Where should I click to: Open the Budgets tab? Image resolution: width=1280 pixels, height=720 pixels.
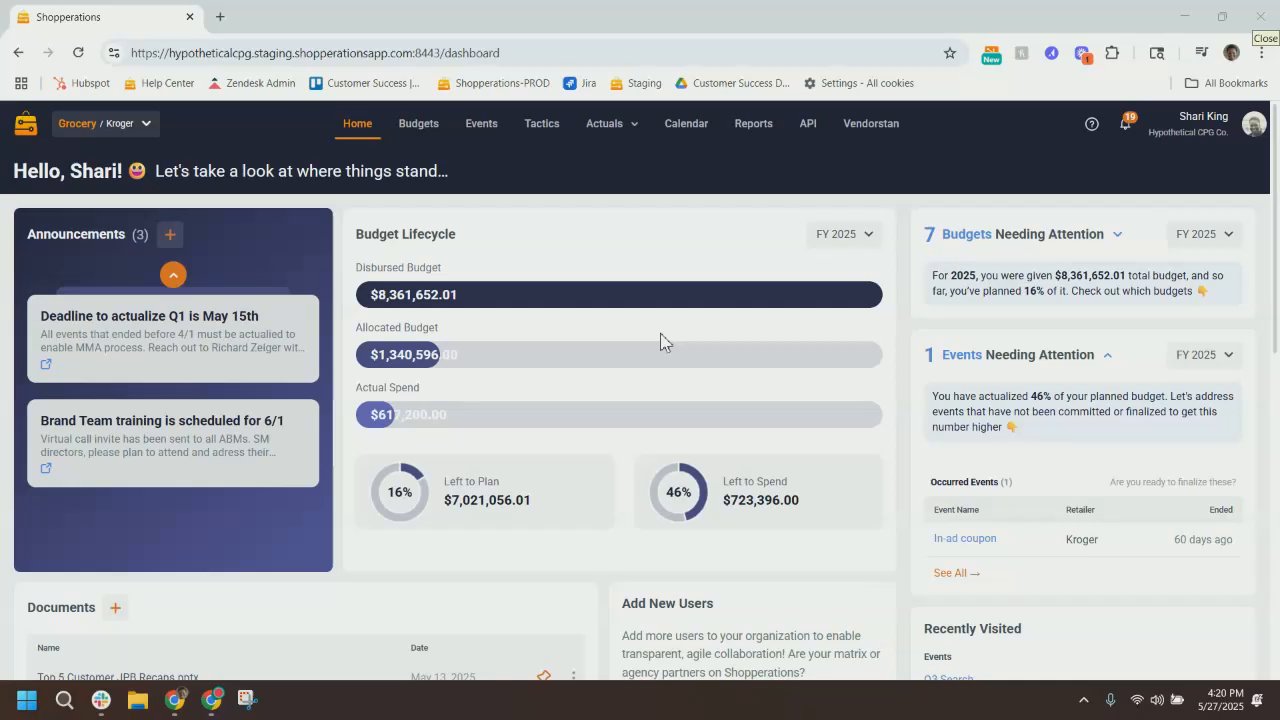coord(418,124)
